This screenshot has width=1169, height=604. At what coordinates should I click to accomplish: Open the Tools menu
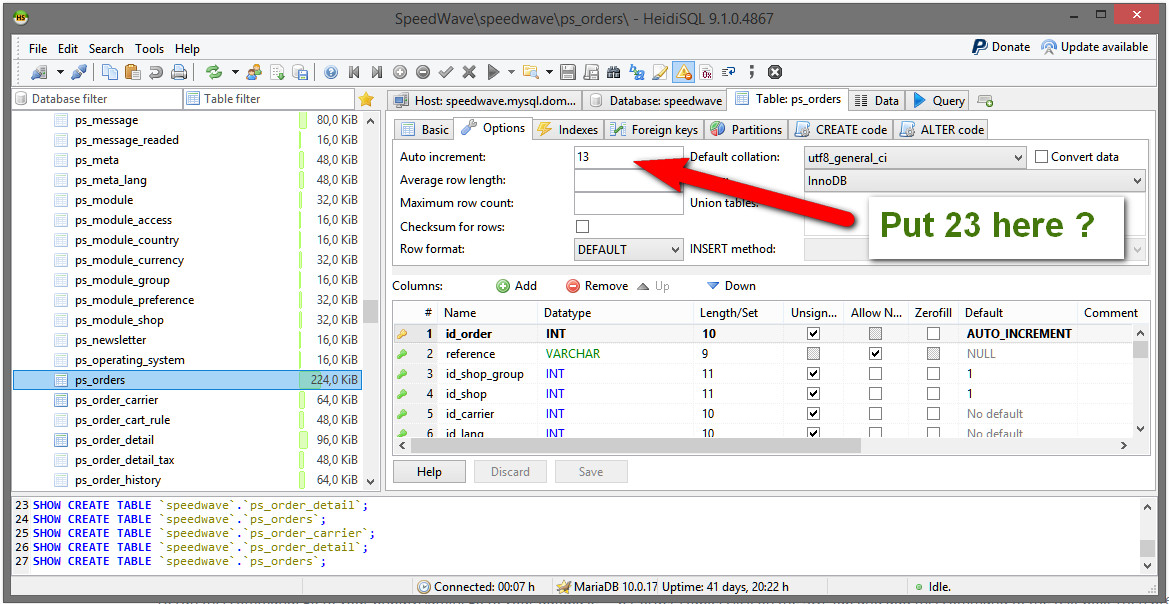point(149,48)
